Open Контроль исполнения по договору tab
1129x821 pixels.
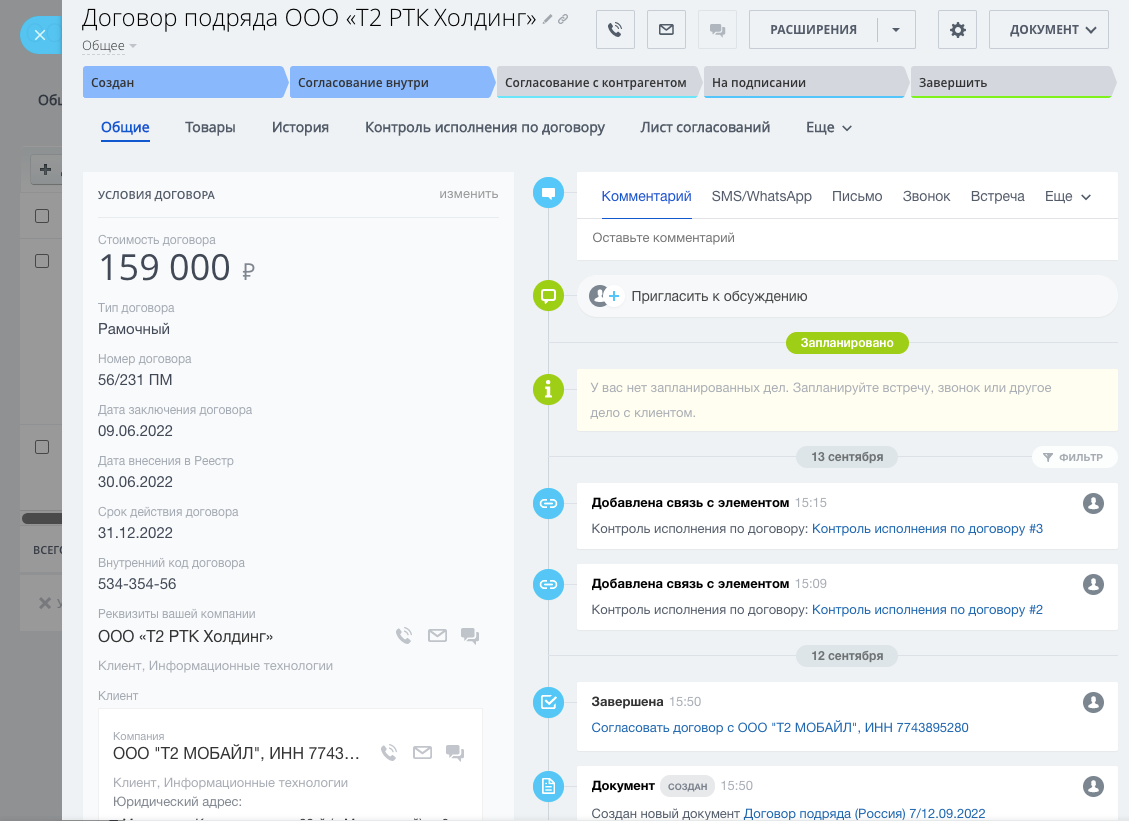485,127
